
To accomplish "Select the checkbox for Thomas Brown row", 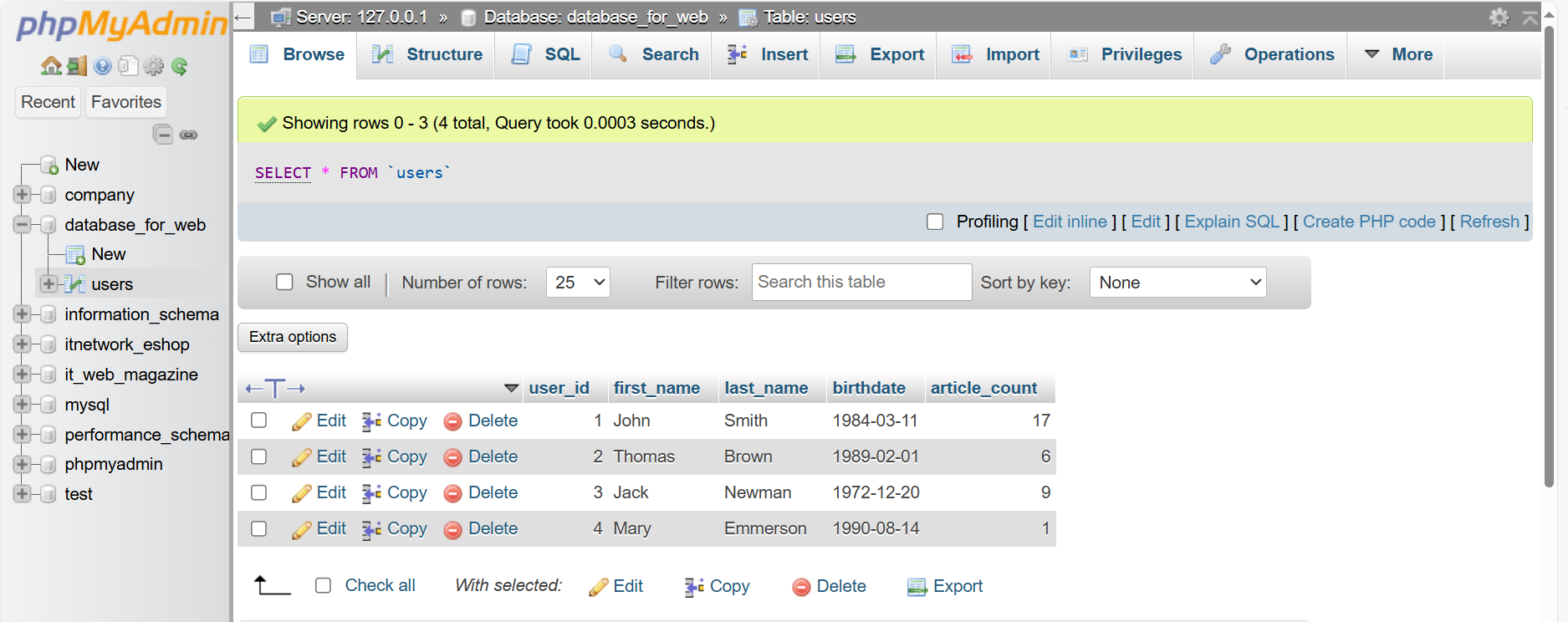I will 259,456.
